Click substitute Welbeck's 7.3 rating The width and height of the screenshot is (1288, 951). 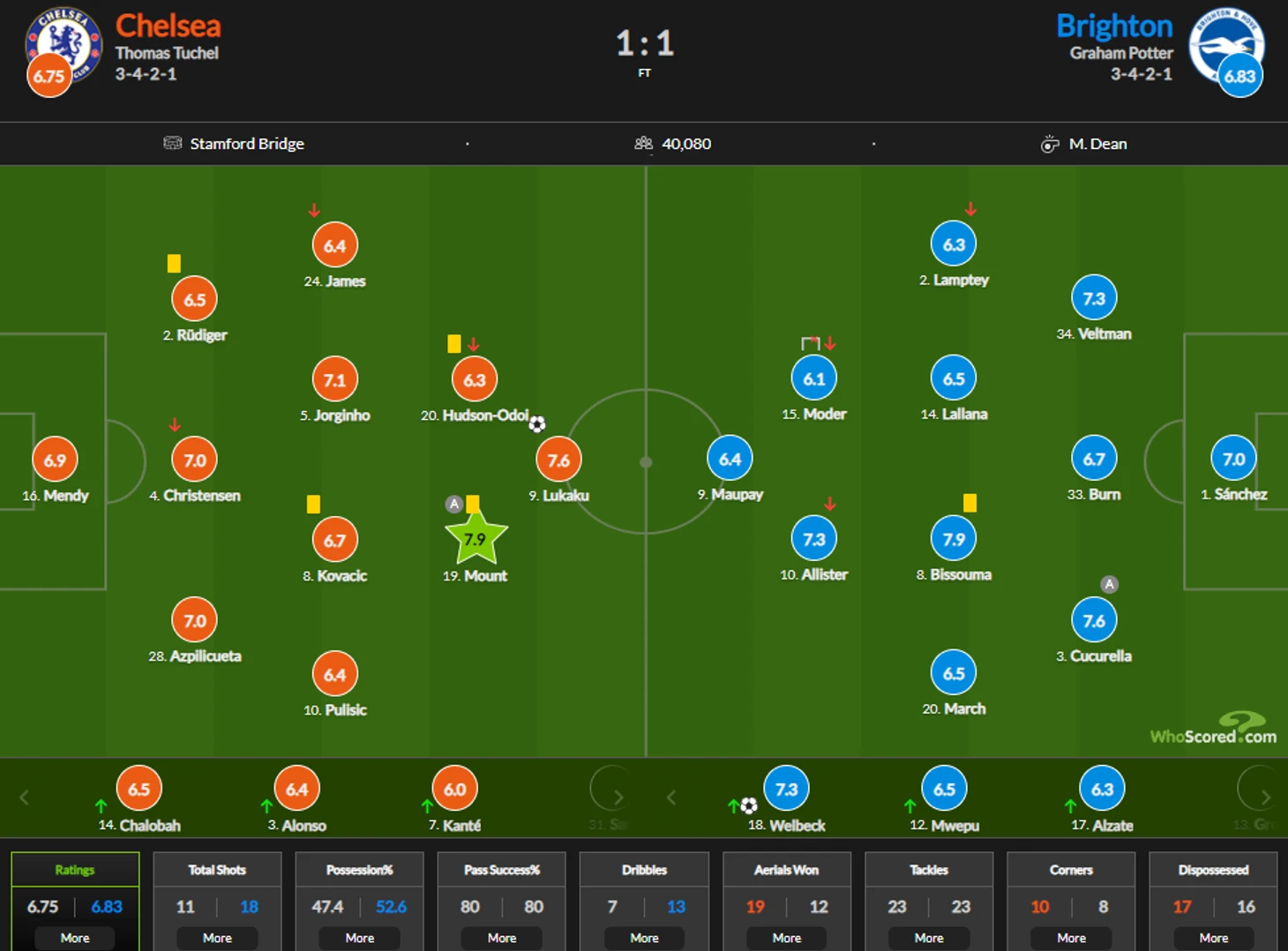pyautogui.click(x=786, y=789)
